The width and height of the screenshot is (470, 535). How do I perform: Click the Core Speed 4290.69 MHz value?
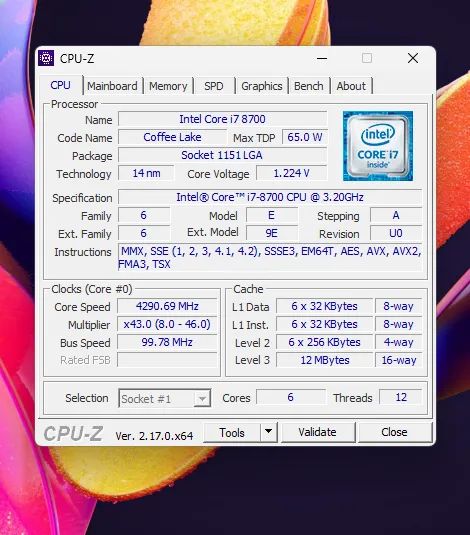pos(167,306)
